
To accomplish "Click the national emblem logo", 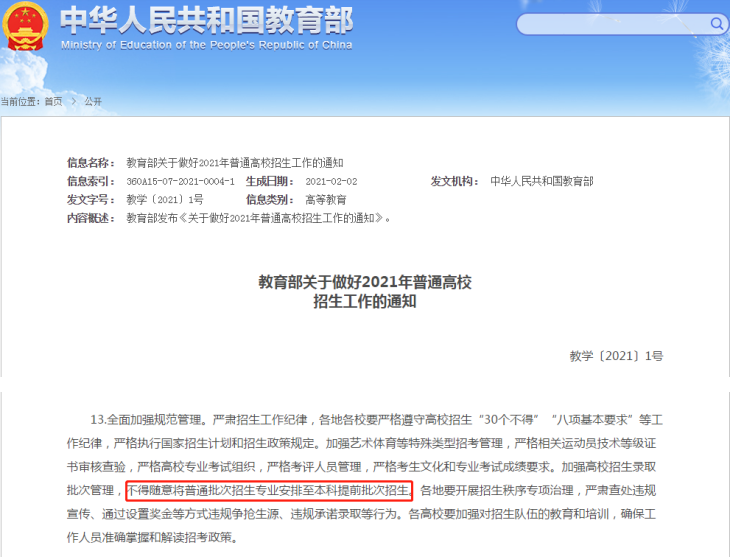I will 25,27.
